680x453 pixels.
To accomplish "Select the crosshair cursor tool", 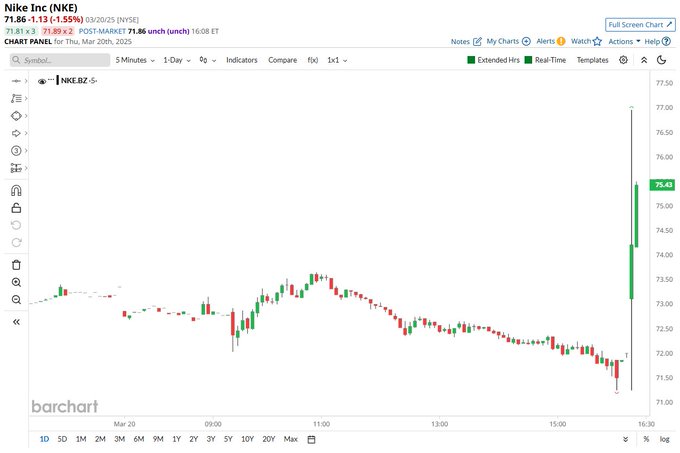I will [x=16, y=81].
